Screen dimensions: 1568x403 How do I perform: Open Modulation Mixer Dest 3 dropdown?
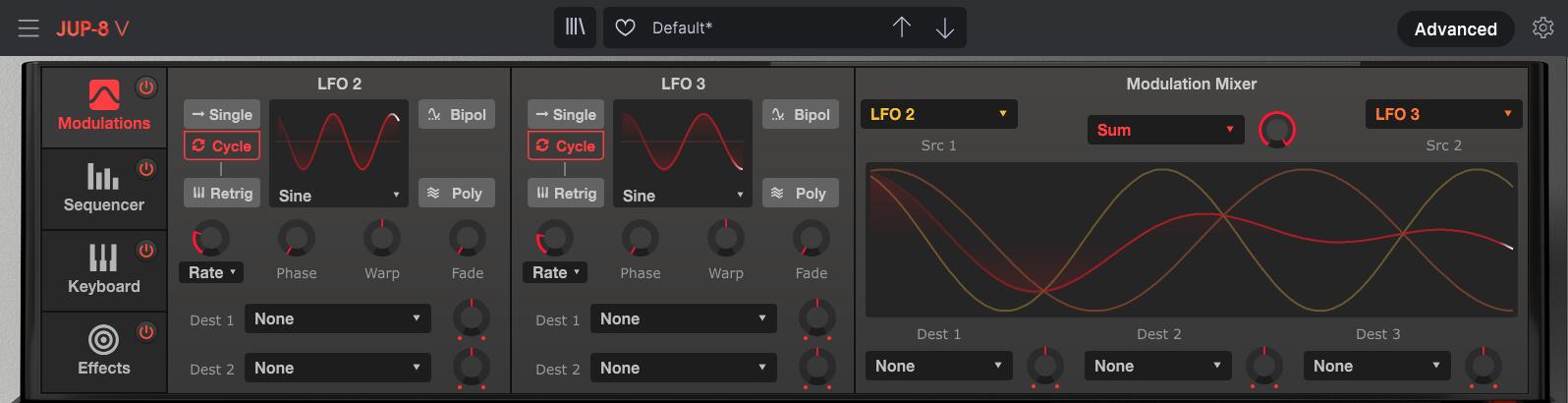[1376, 366]
